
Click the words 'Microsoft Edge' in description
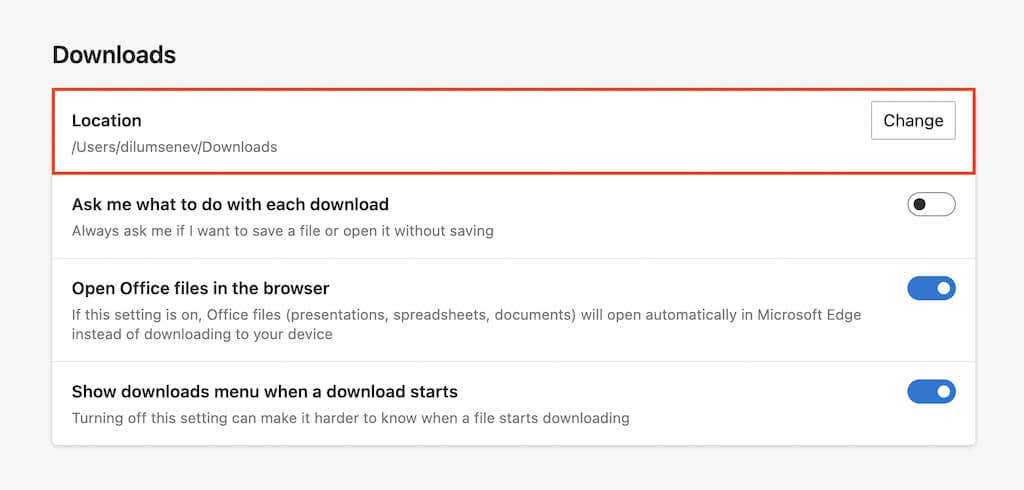[x=811, y=315]
